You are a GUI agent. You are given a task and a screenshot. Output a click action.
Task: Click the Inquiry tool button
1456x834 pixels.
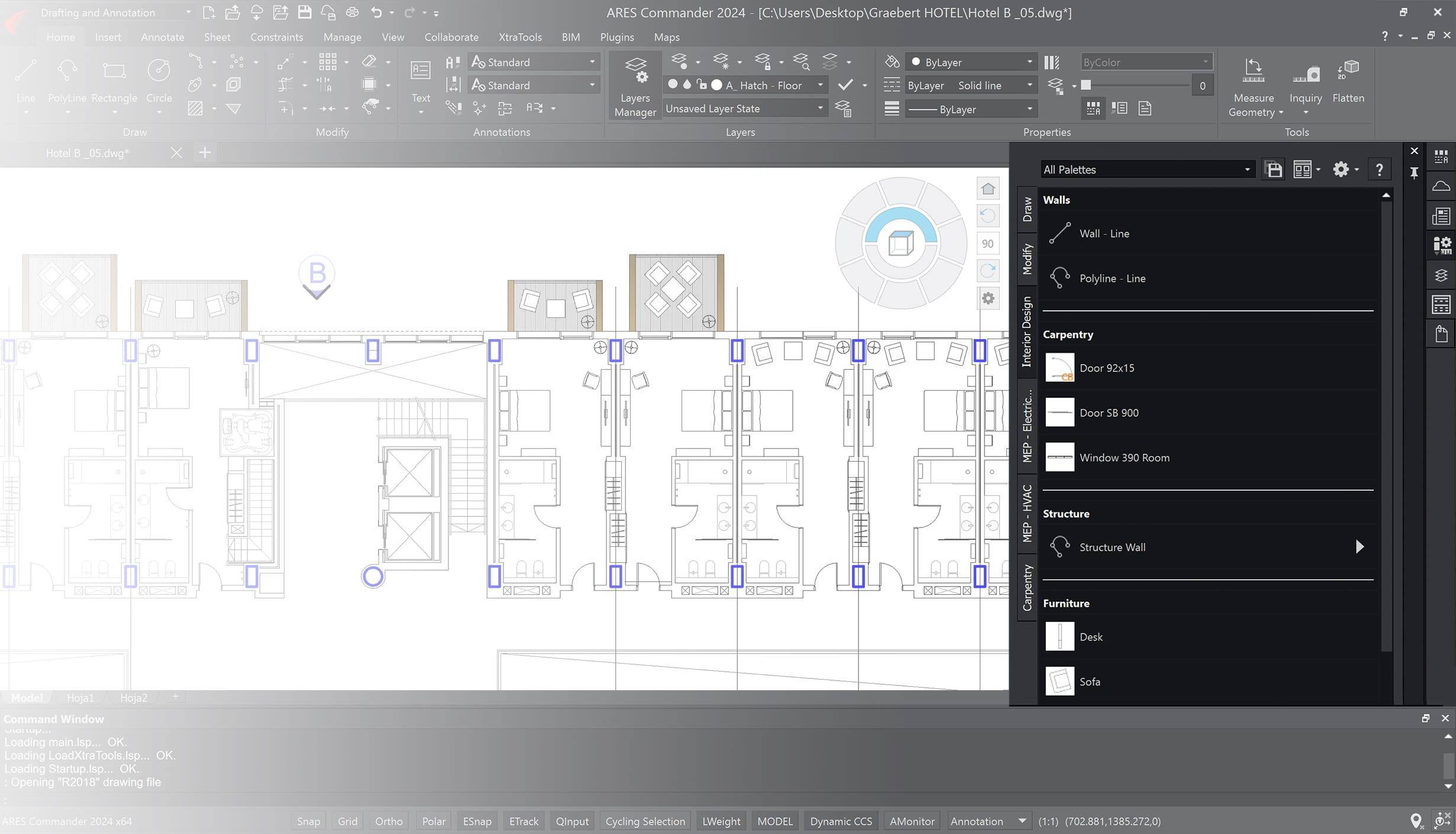coord(1305,75)
